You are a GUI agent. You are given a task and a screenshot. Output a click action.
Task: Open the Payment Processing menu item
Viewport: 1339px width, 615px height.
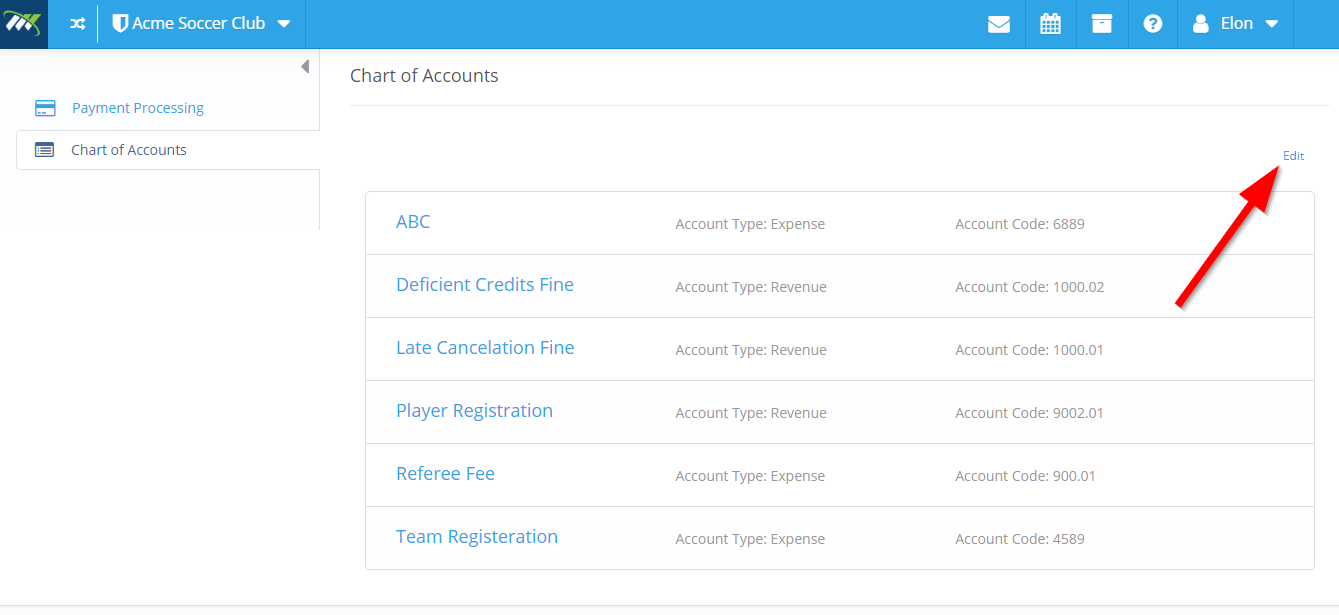(x=138, y=108)
